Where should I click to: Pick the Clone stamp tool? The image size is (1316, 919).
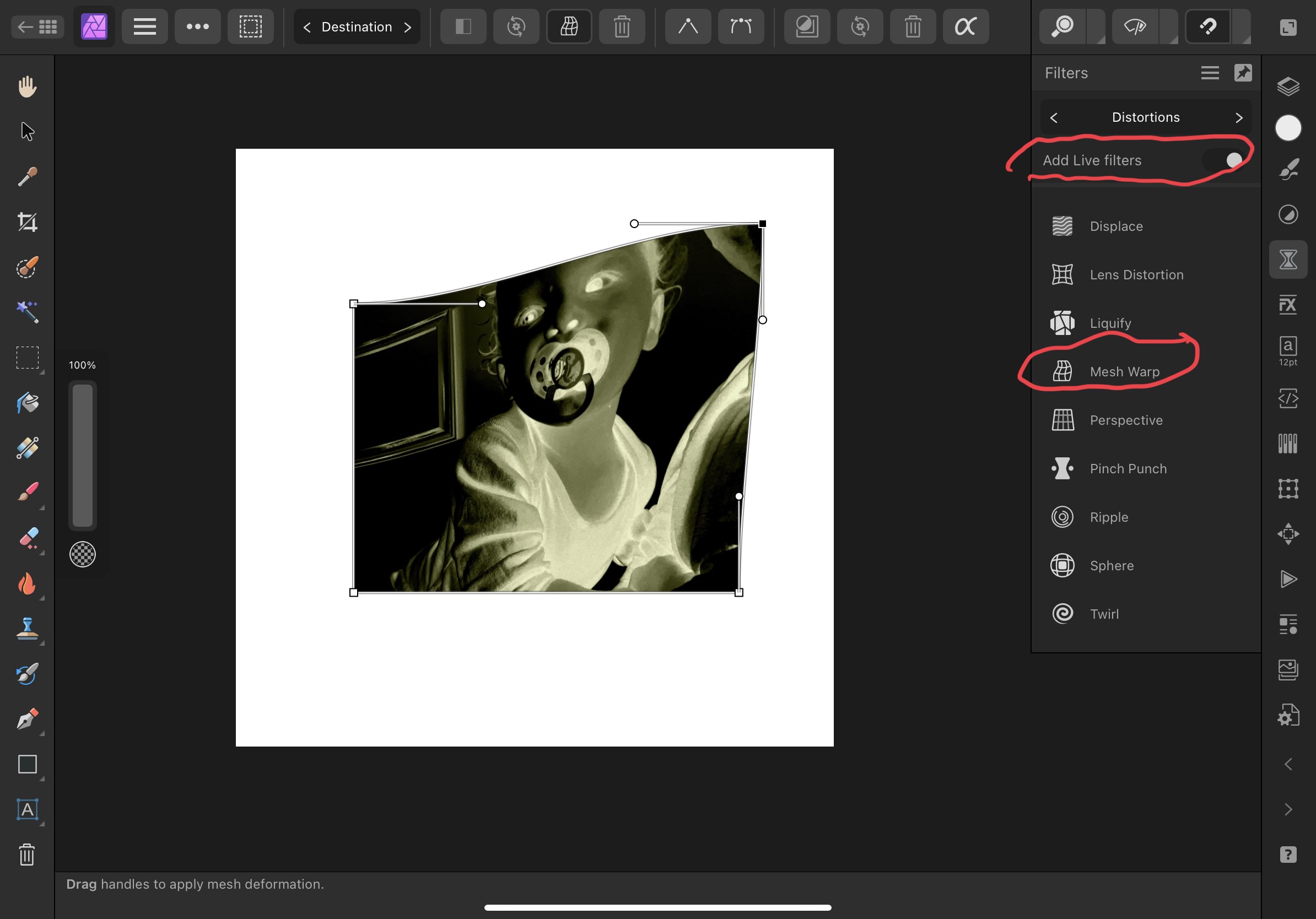click(x=27, y=629)
